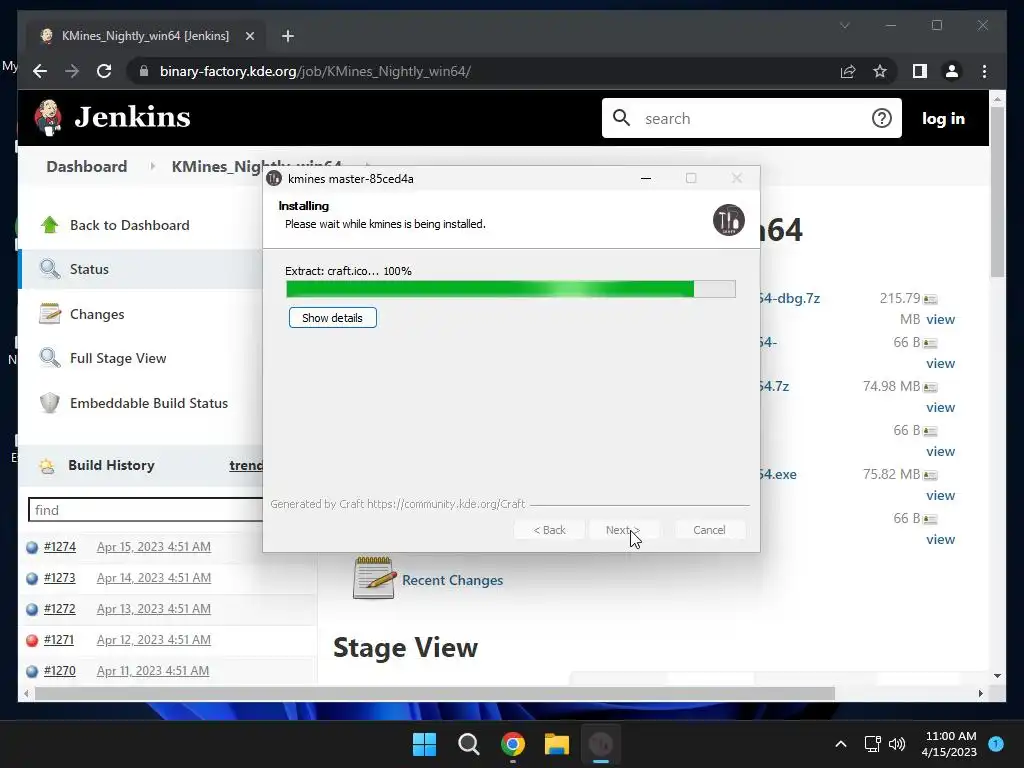Click the Jenkins butler logo icon
Screen dimensions: 1024x768
tap(48, 118)
